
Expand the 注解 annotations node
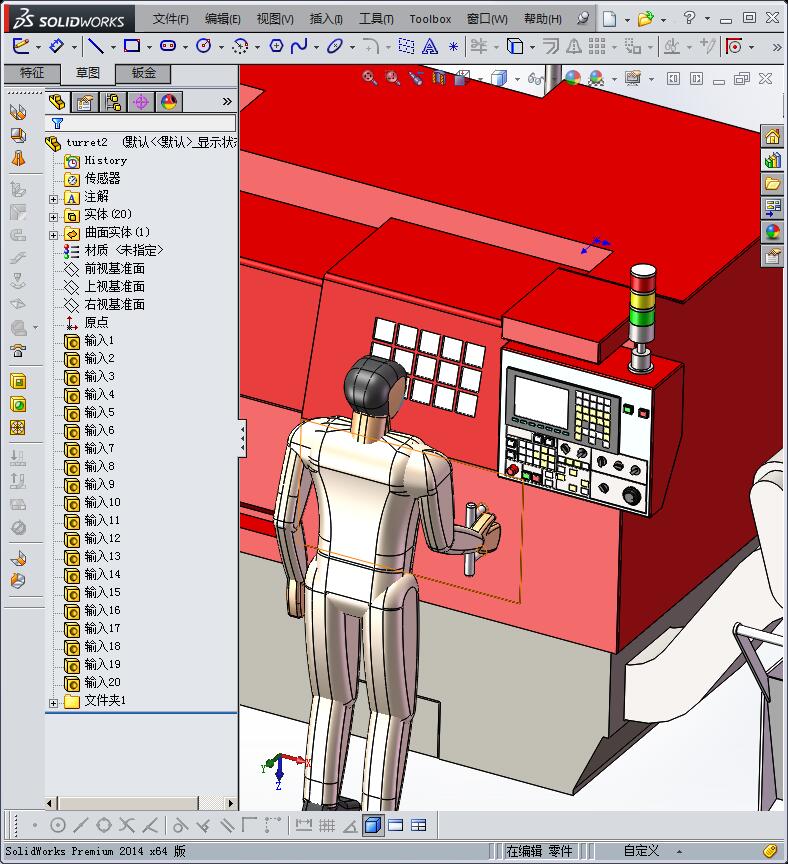(x=54, y=198)
